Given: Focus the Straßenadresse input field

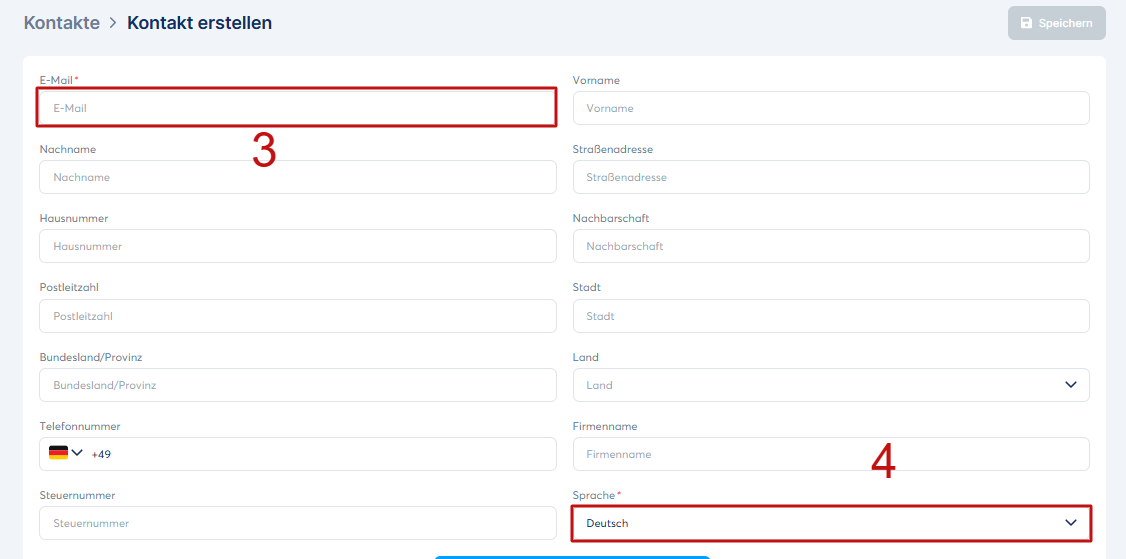Looking at the screenshot, I should click(831, 177).
